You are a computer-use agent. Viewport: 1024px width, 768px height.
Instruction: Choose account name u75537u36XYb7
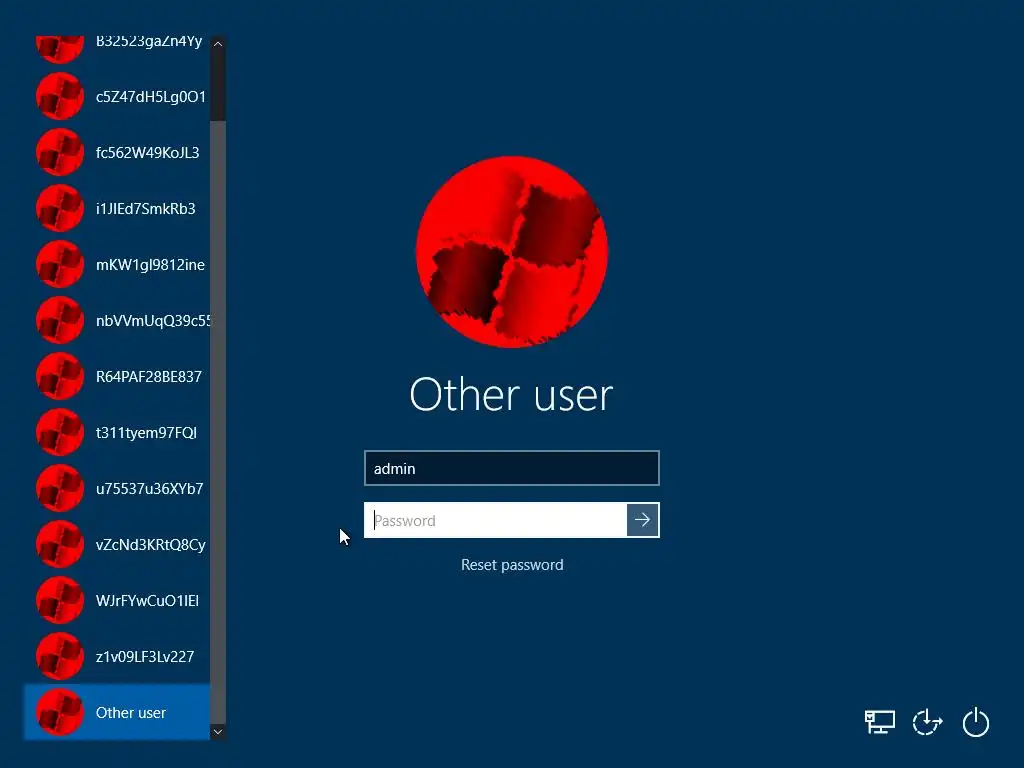(150, 488)
